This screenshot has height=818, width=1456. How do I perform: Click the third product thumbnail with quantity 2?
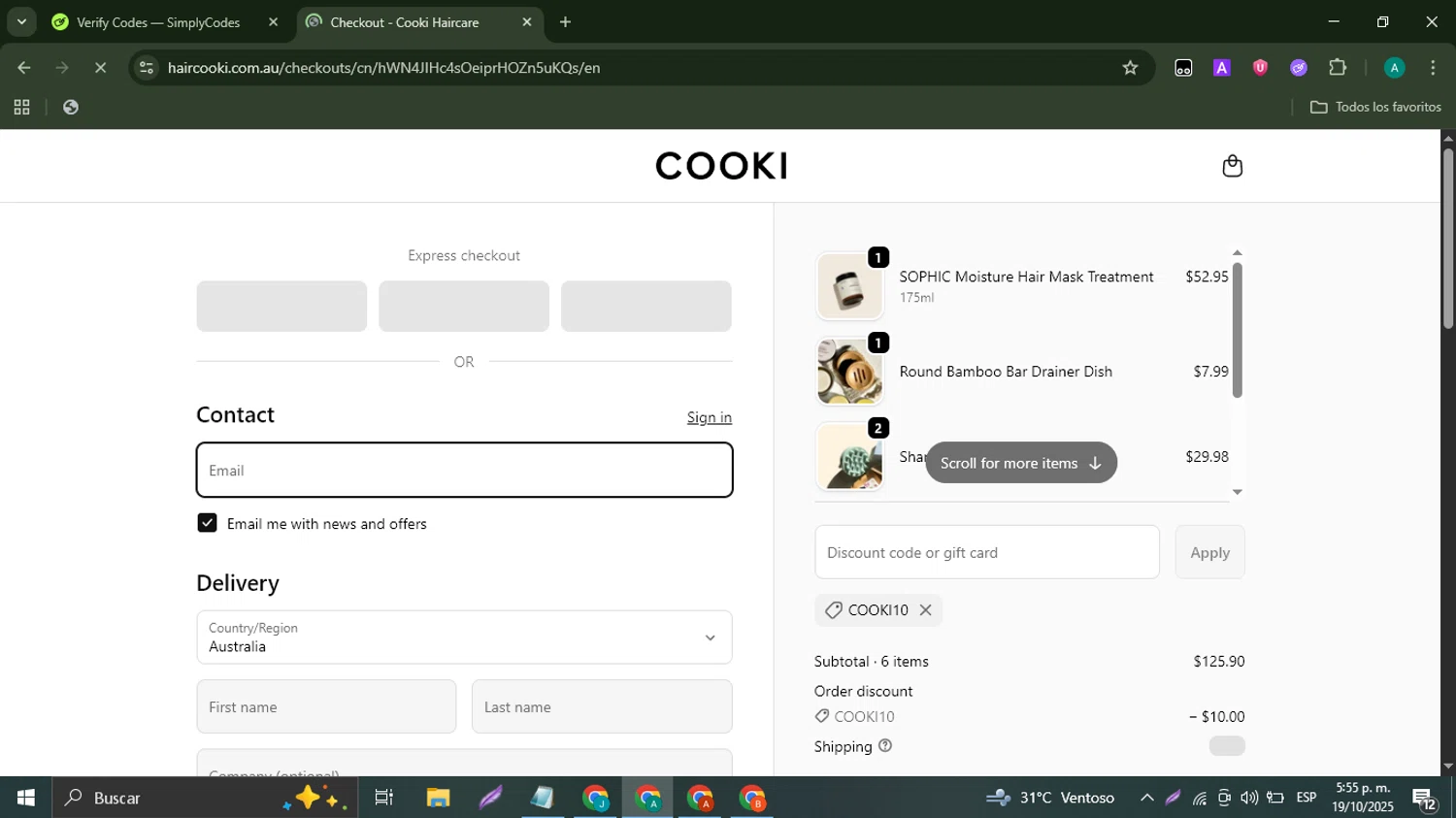click(849, 457)
